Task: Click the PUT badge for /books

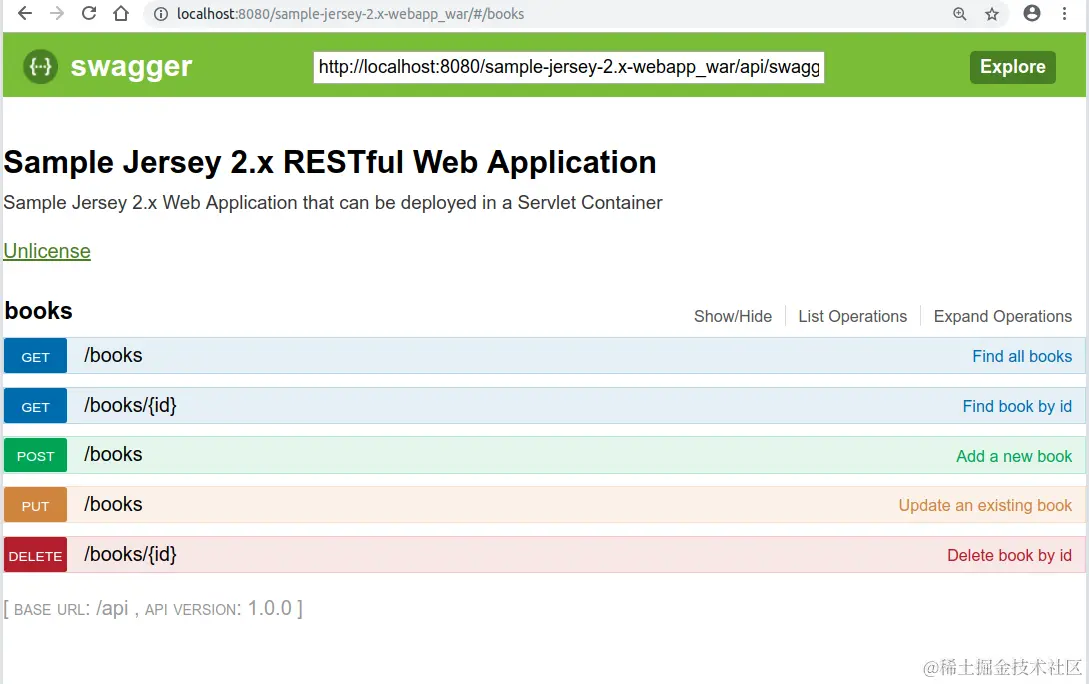Action: pyautogui.click(x=35, y=505)
